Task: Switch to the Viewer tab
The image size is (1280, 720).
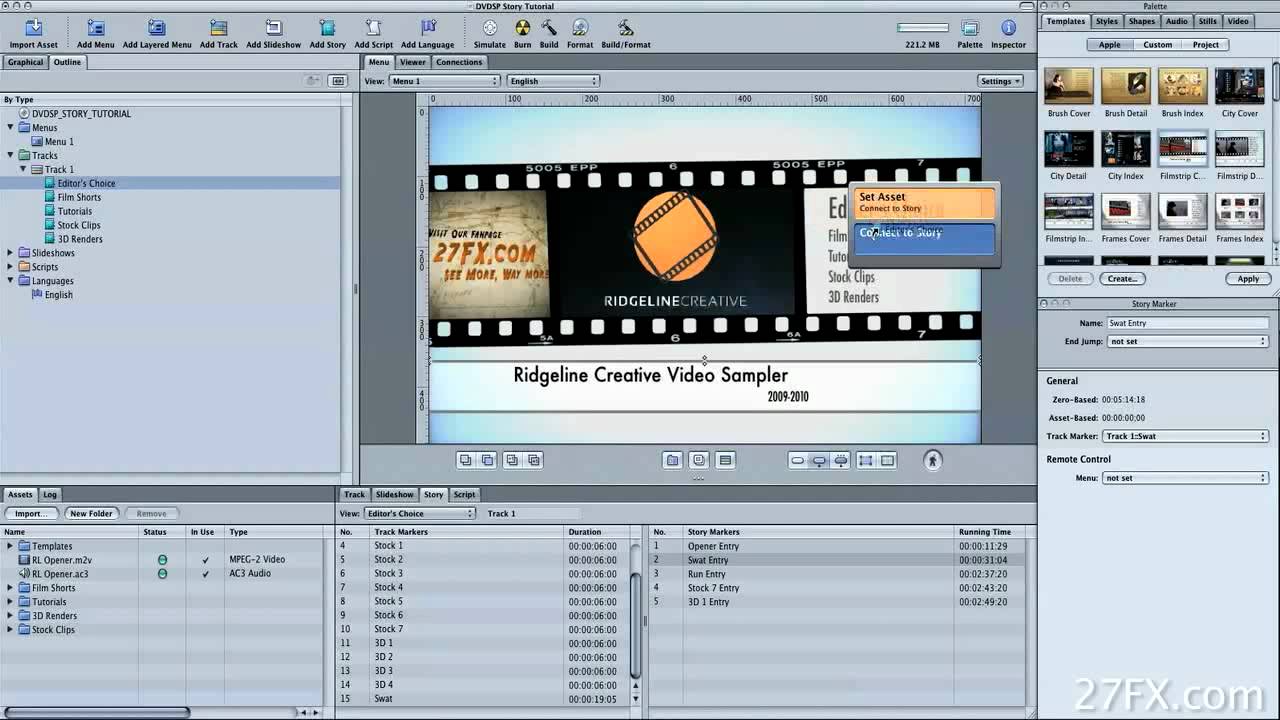Action: coord(412,62)
